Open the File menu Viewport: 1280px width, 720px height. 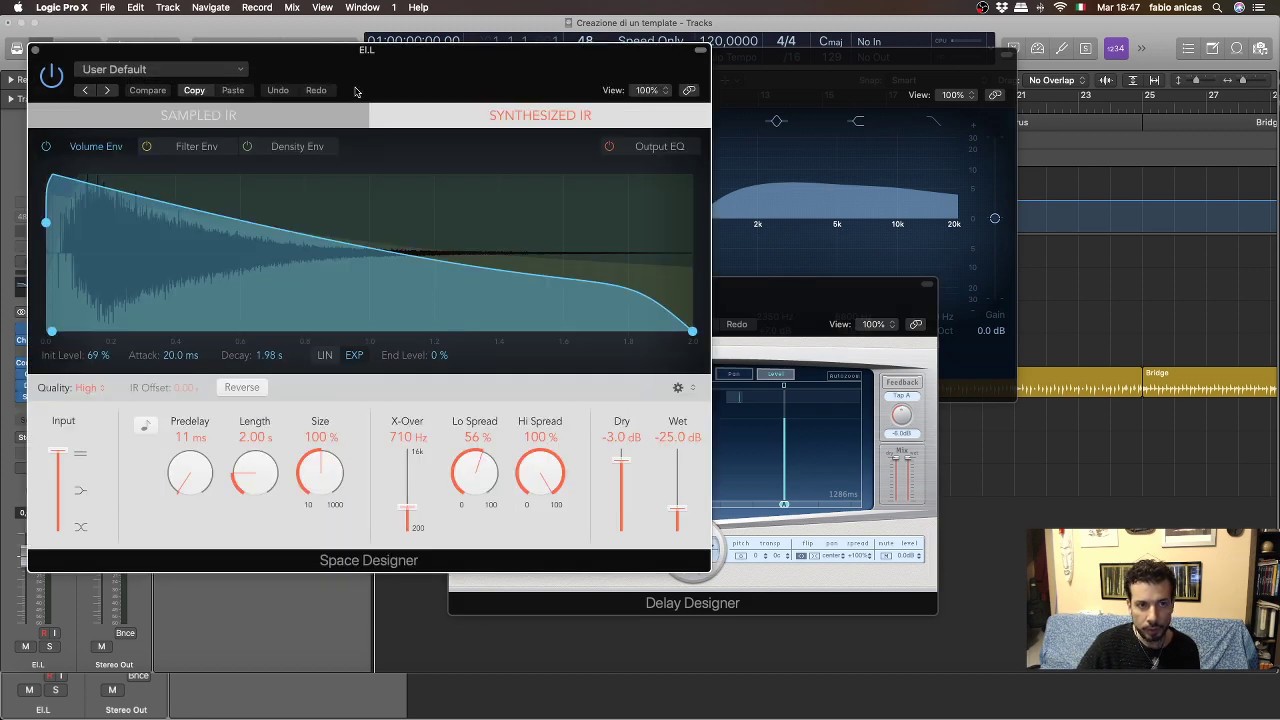tap(107, 7)
